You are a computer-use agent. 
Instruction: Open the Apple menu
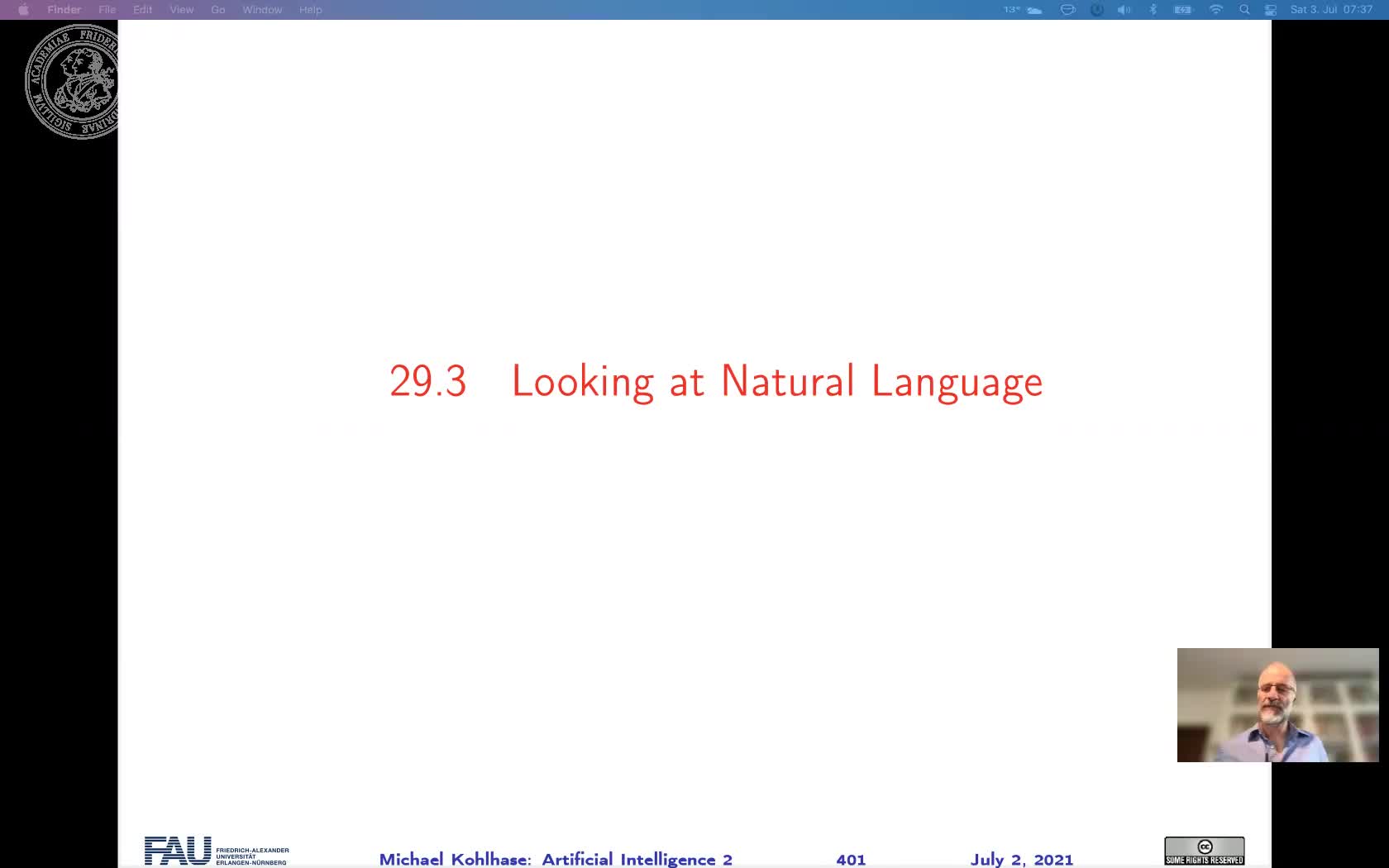coord(23,10)
